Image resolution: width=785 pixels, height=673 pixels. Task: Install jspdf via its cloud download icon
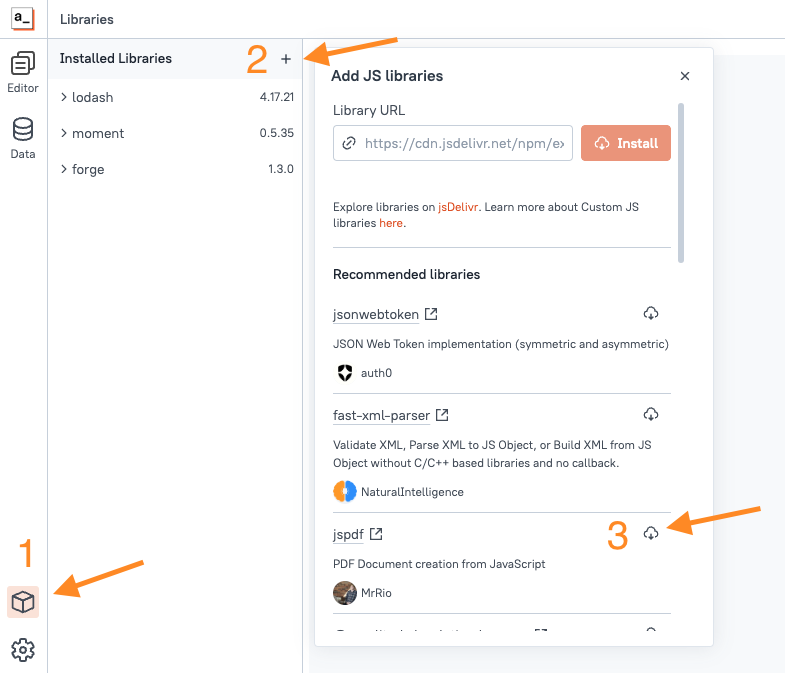pos(650,533)
